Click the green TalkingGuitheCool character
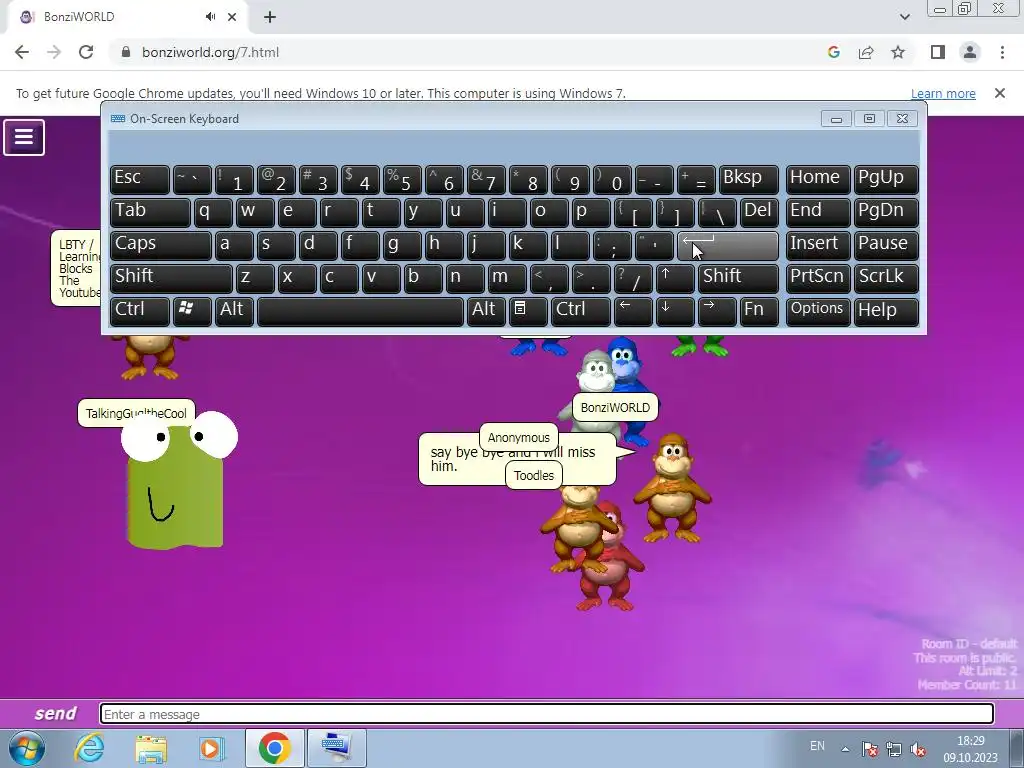Image resolution: width=1024 pixels, height=768 pixels. 176,483
